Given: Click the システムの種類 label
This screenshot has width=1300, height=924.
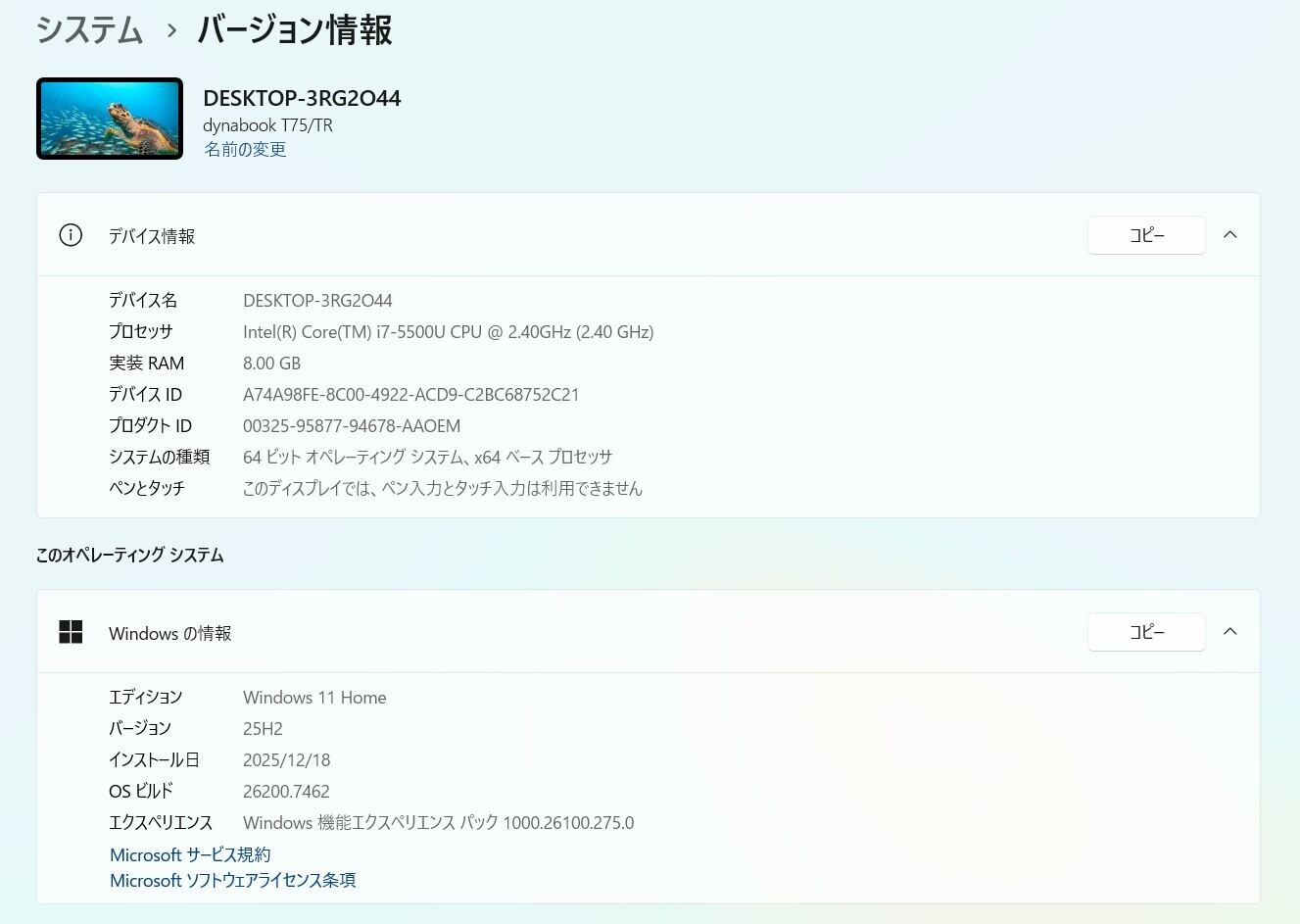Looking at the screenshot, I should [160, 458].
